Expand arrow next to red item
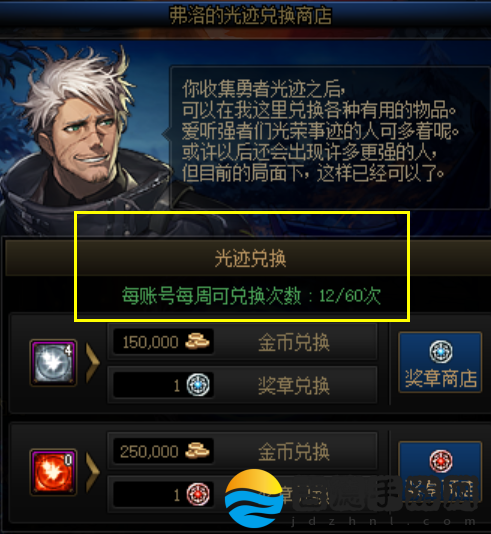 tap(92, 472)
